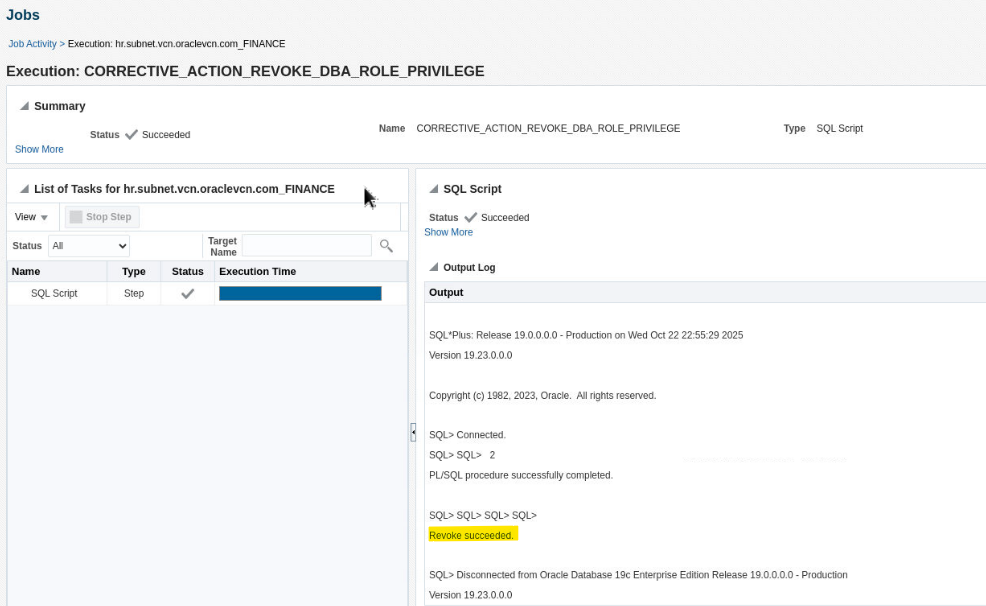
Task: Click the Target Name input field
Action: [306, 245]
